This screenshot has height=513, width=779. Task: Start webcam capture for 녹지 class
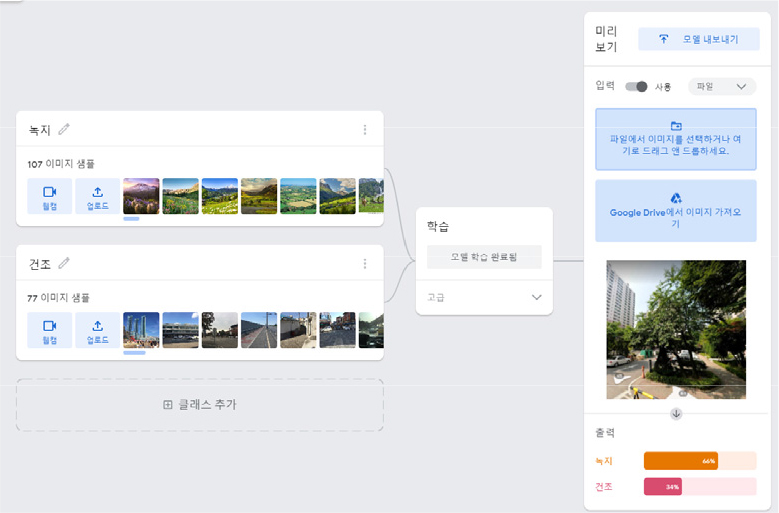coord(50,196)
